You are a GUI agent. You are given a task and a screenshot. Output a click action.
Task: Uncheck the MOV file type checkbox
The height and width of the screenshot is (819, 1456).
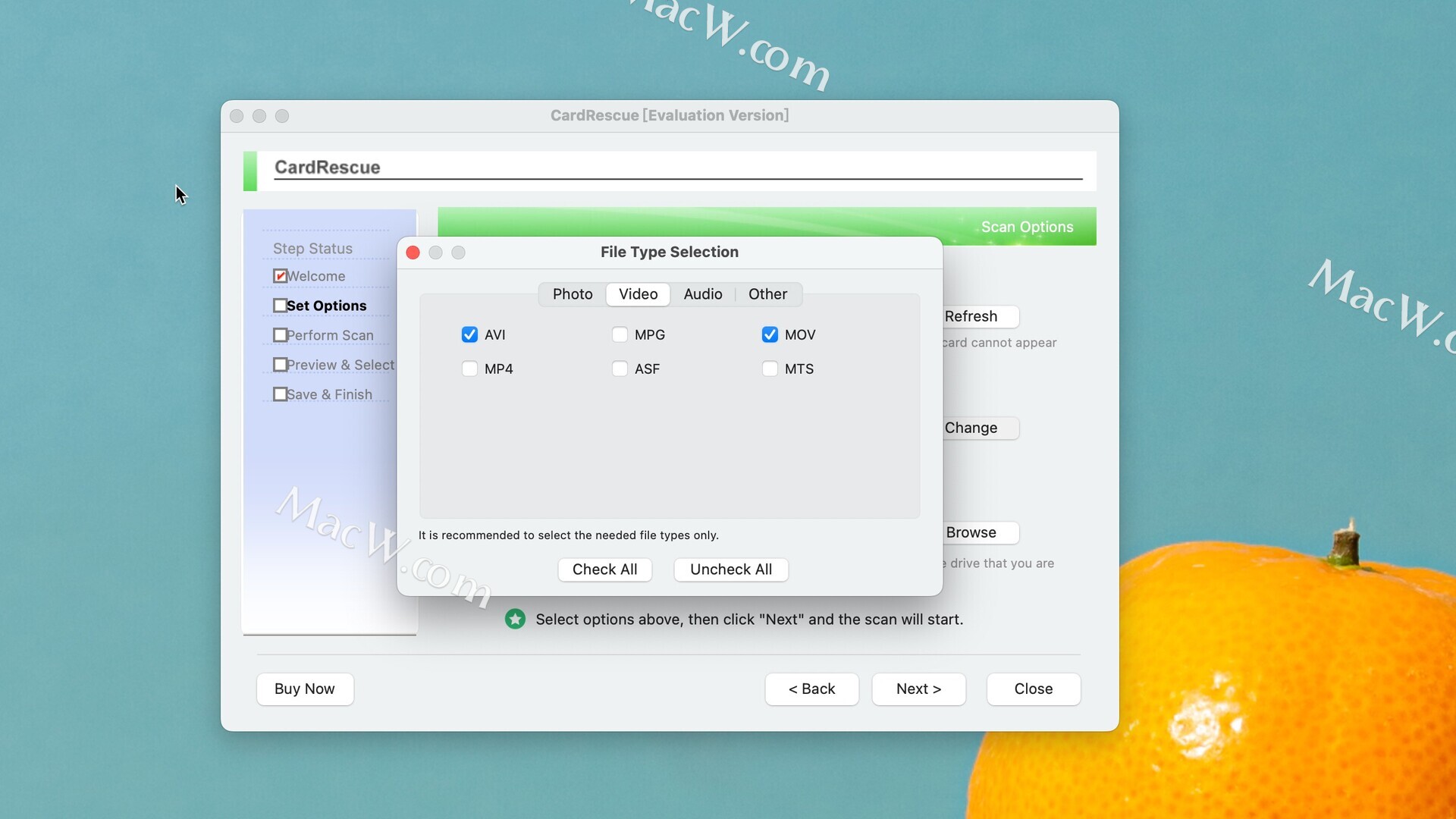pyautogui.click(x=770, y=334)
